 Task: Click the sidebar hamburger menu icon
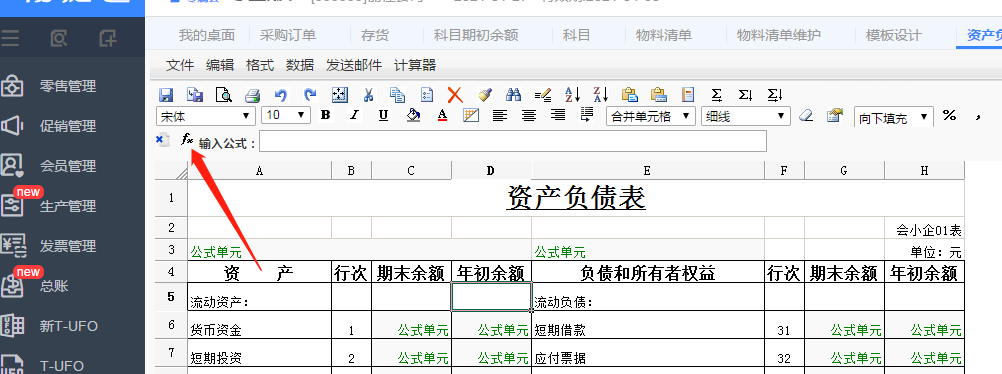(x=10, y=39)
